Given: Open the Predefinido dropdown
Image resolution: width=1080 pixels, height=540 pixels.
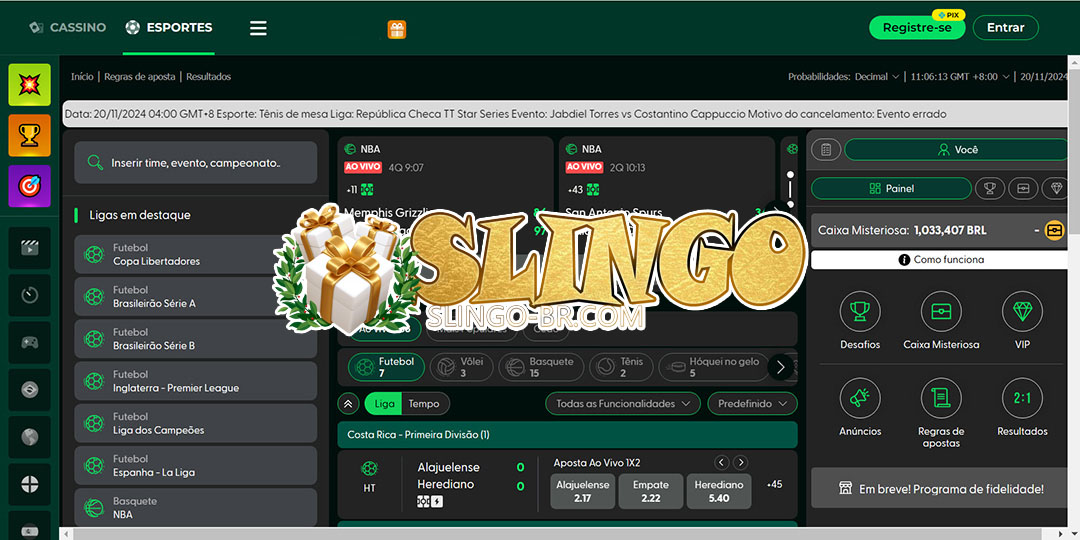Looking at the screenshot, I should [x=752, y=404].
